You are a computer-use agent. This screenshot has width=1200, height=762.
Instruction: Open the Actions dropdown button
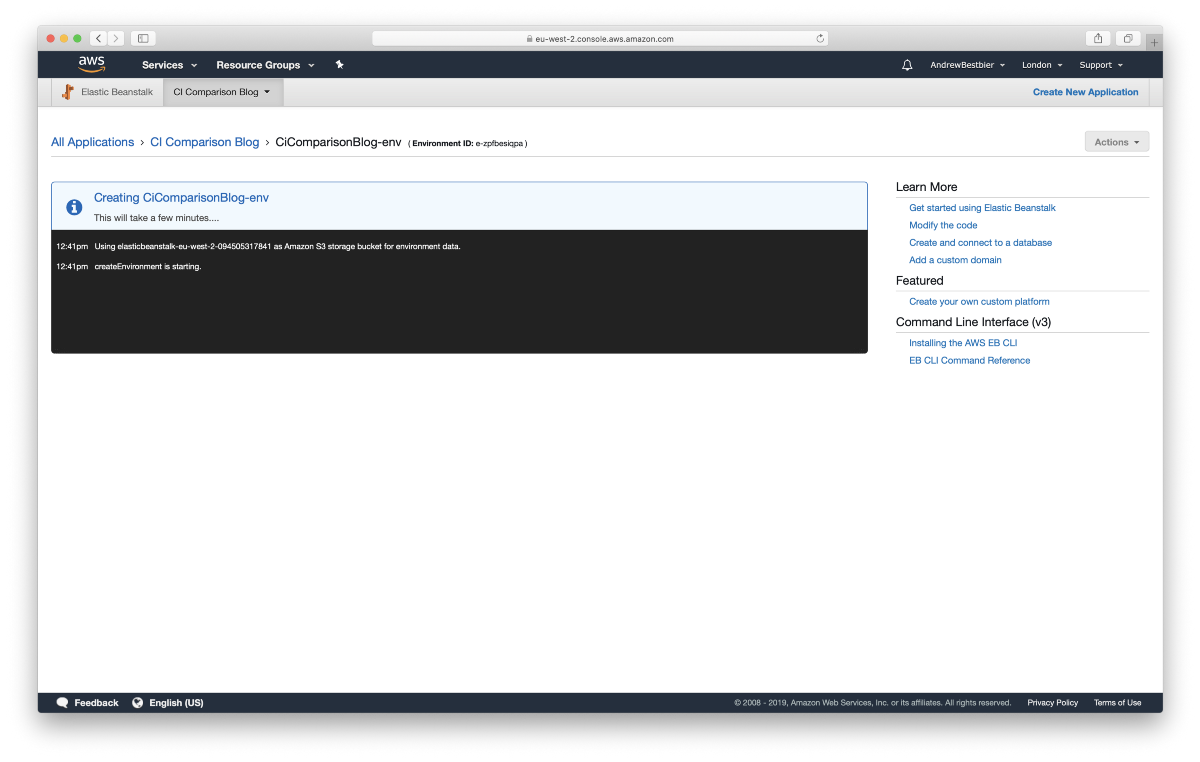click(1117, 142)
